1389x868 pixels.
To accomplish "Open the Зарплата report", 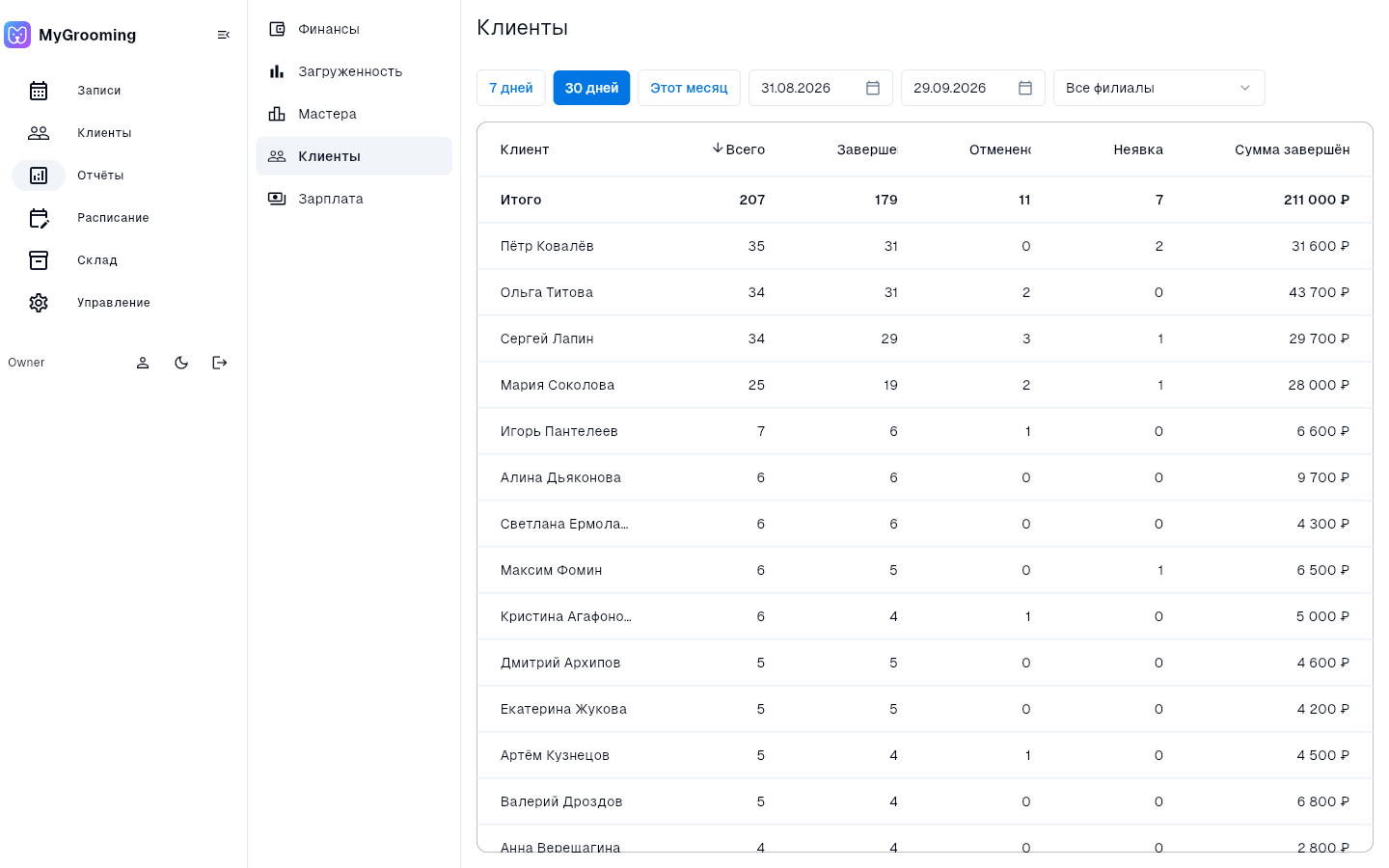I will point(354,199).
